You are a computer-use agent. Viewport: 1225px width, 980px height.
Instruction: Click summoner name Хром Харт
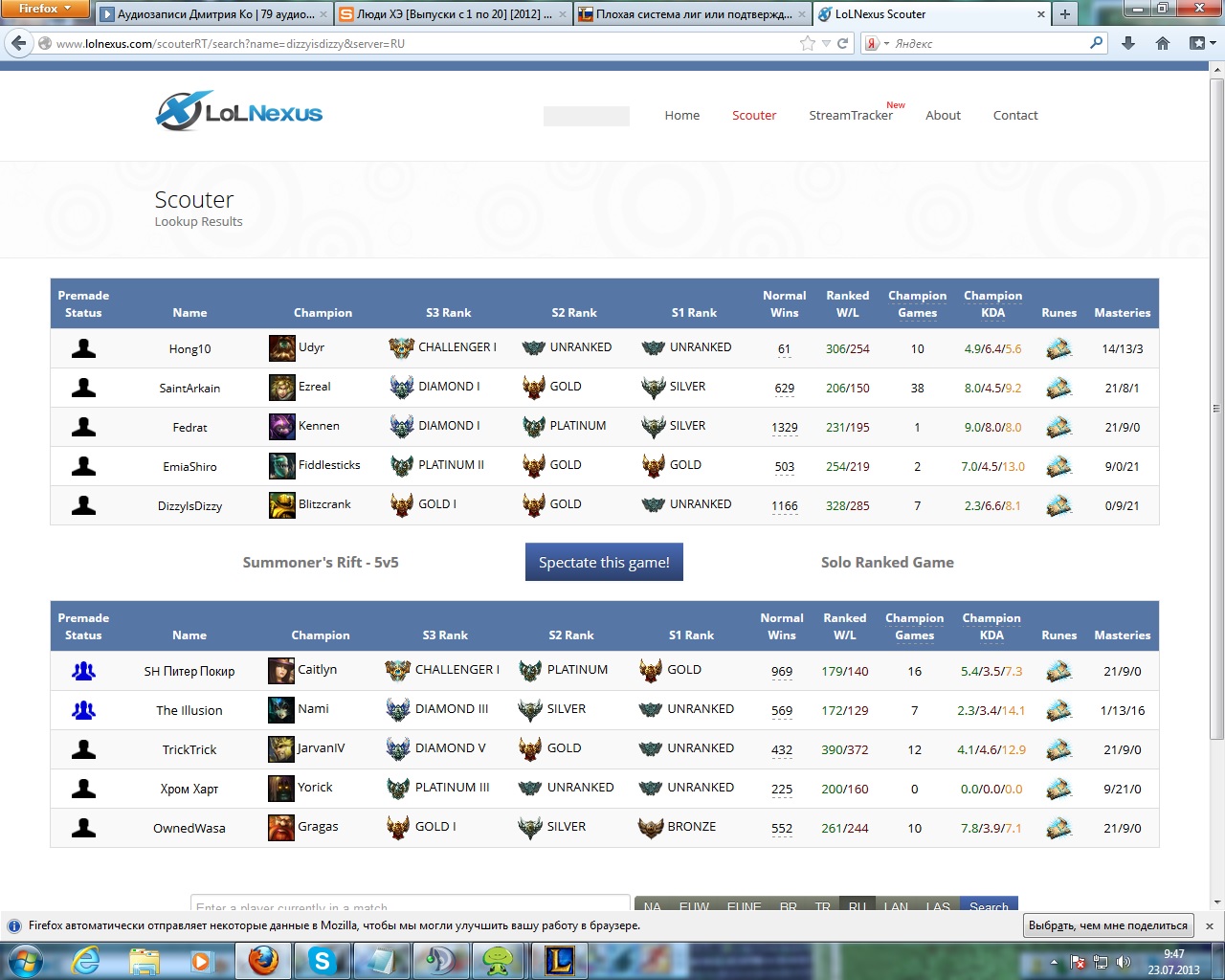point(189,789)
